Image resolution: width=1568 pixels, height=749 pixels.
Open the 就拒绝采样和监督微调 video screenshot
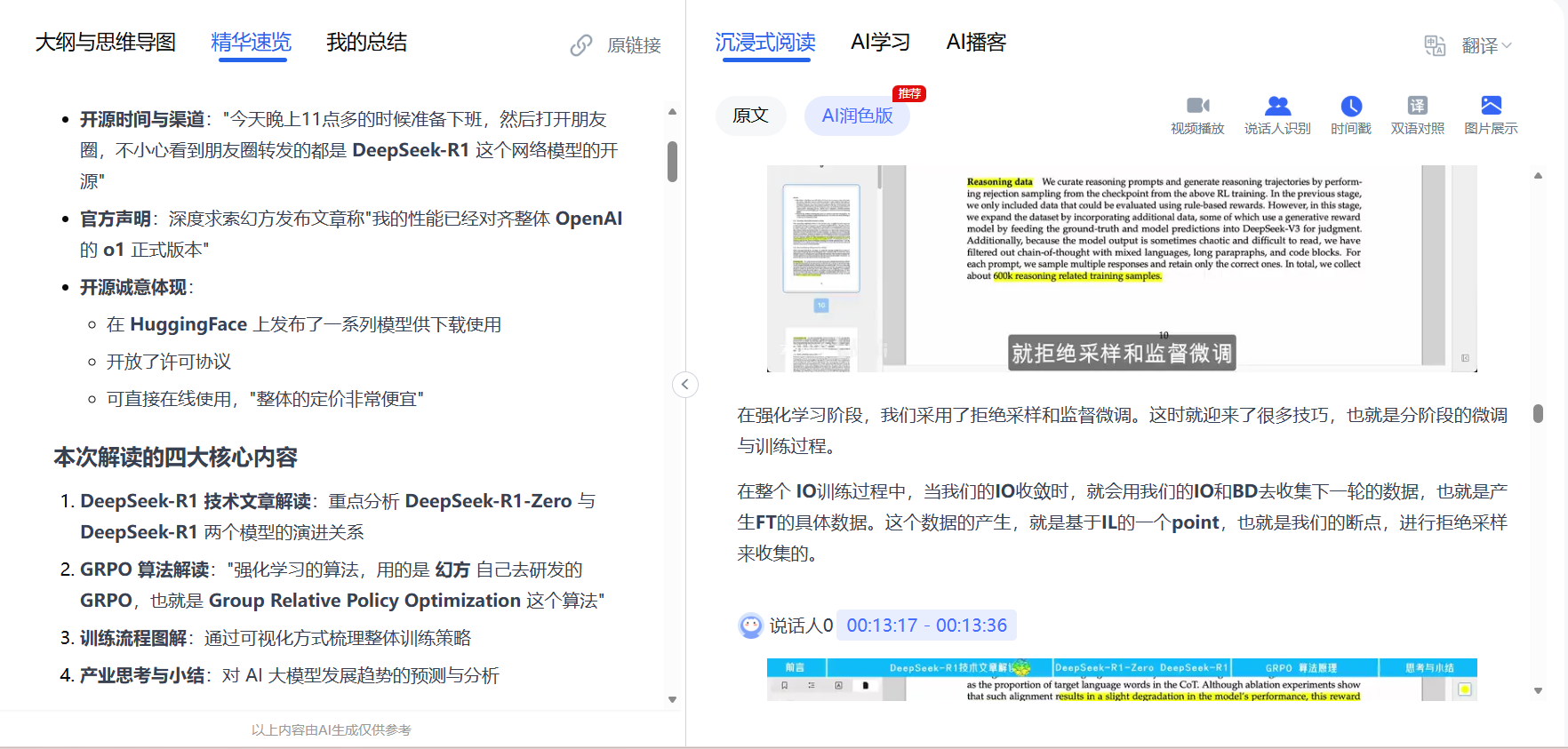pos(1122,268)
